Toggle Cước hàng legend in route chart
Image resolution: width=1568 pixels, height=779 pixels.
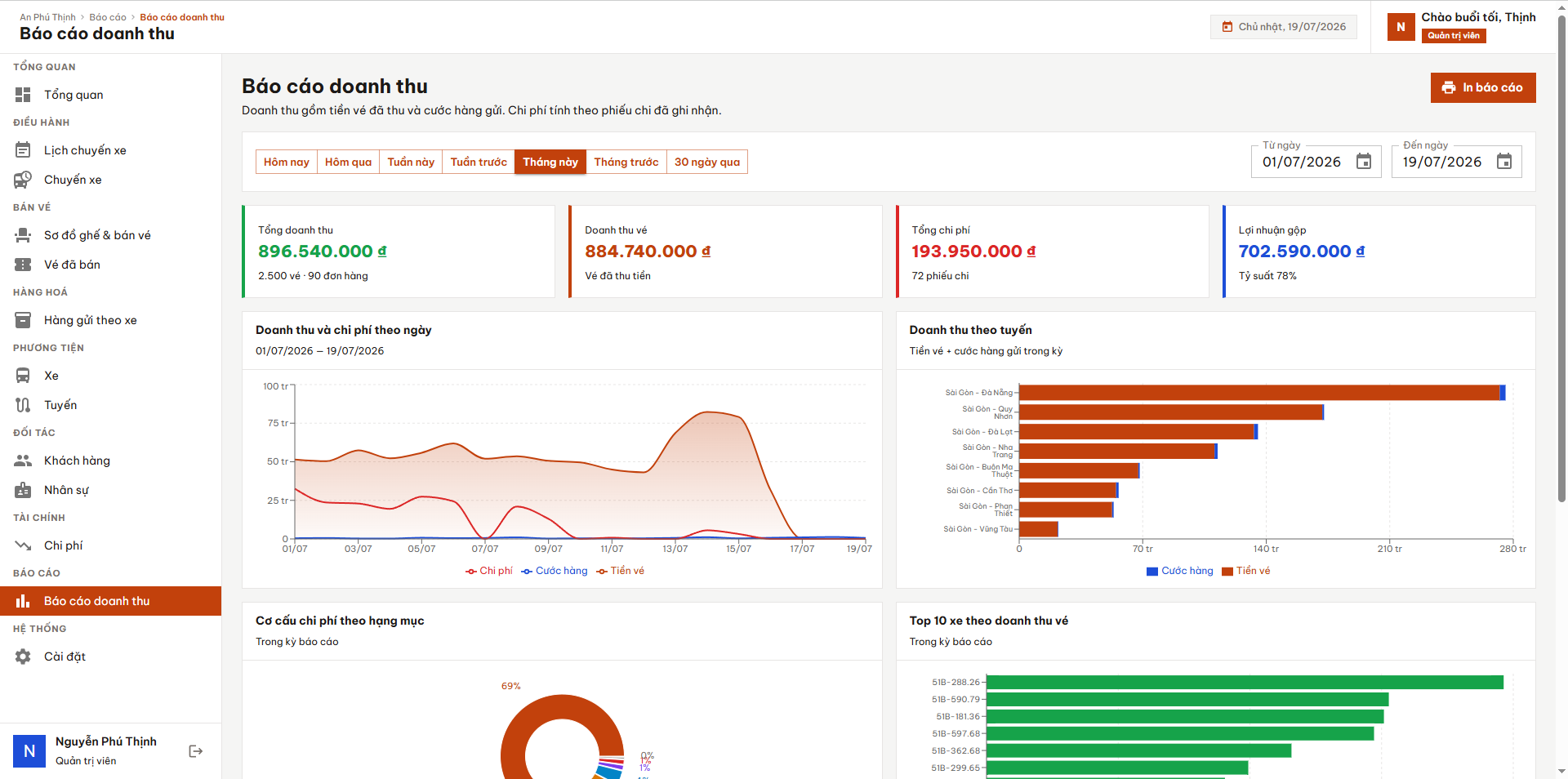point(1179,571)
